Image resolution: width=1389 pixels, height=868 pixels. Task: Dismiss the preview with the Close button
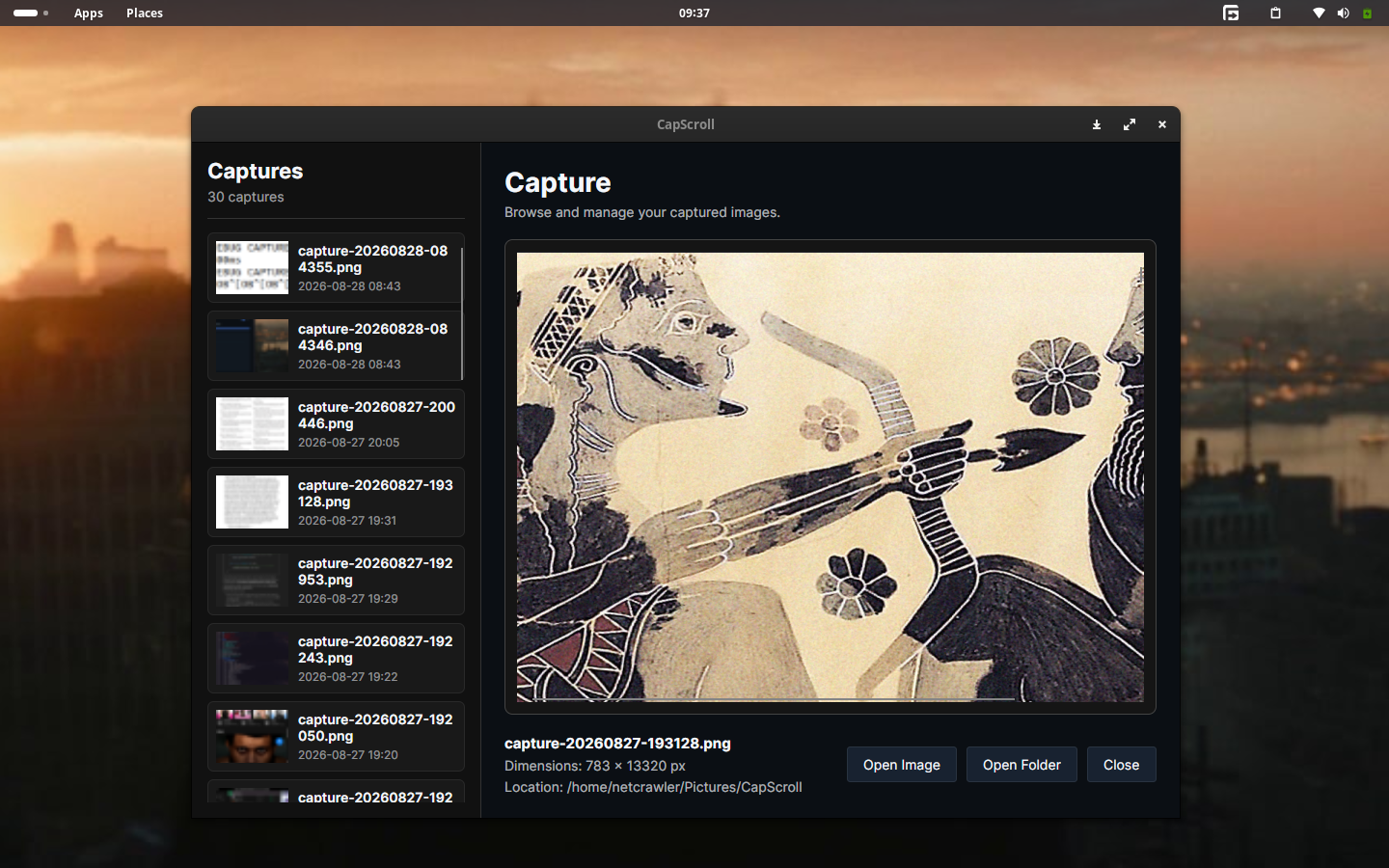(x=1121, y=765)
